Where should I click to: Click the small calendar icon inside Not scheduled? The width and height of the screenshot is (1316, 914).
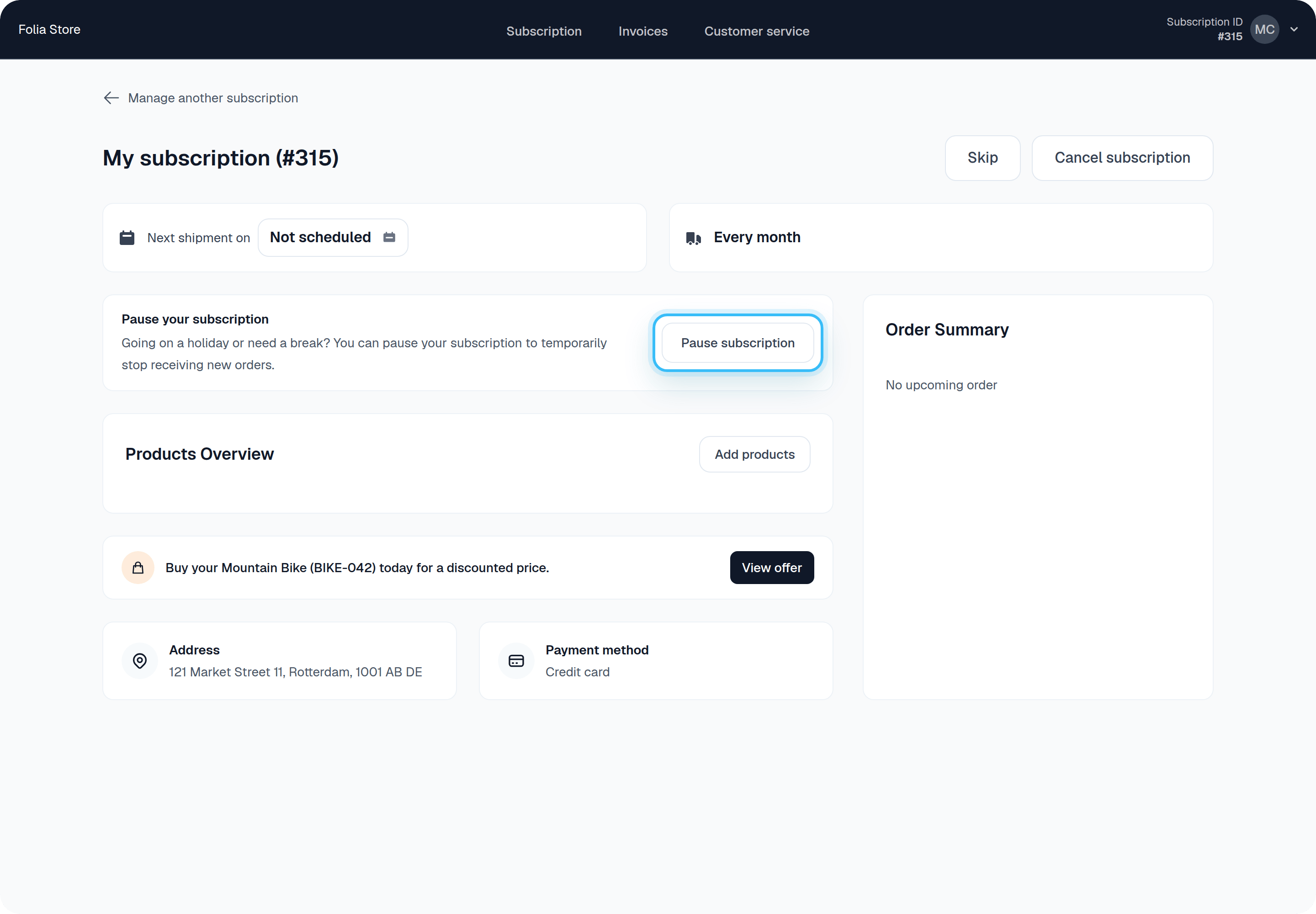coord(389,237)
